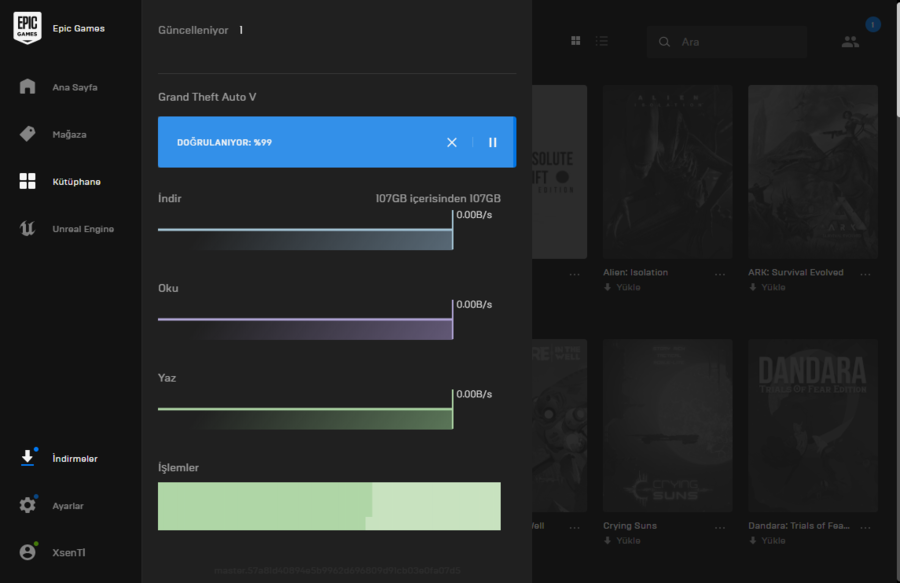The image size is (900, 583).
Task: Click the blue notification badge
Action: pos(873,25)
